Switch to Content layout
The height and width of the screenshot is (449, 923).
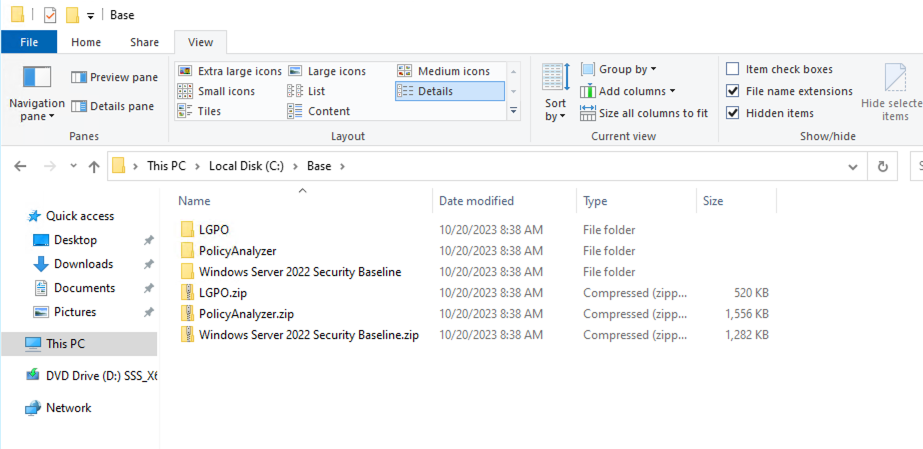[x=318, y=111]
